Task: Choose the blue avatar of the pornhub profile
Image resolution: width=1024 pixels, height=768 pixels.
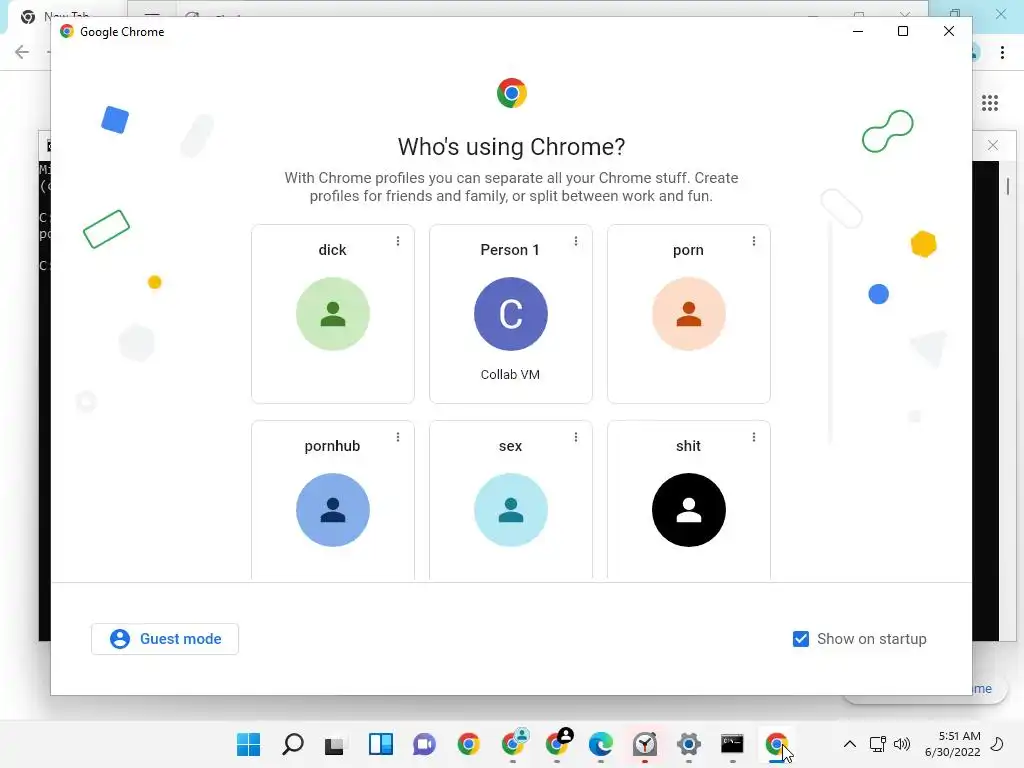Action: tap(332, 510)
